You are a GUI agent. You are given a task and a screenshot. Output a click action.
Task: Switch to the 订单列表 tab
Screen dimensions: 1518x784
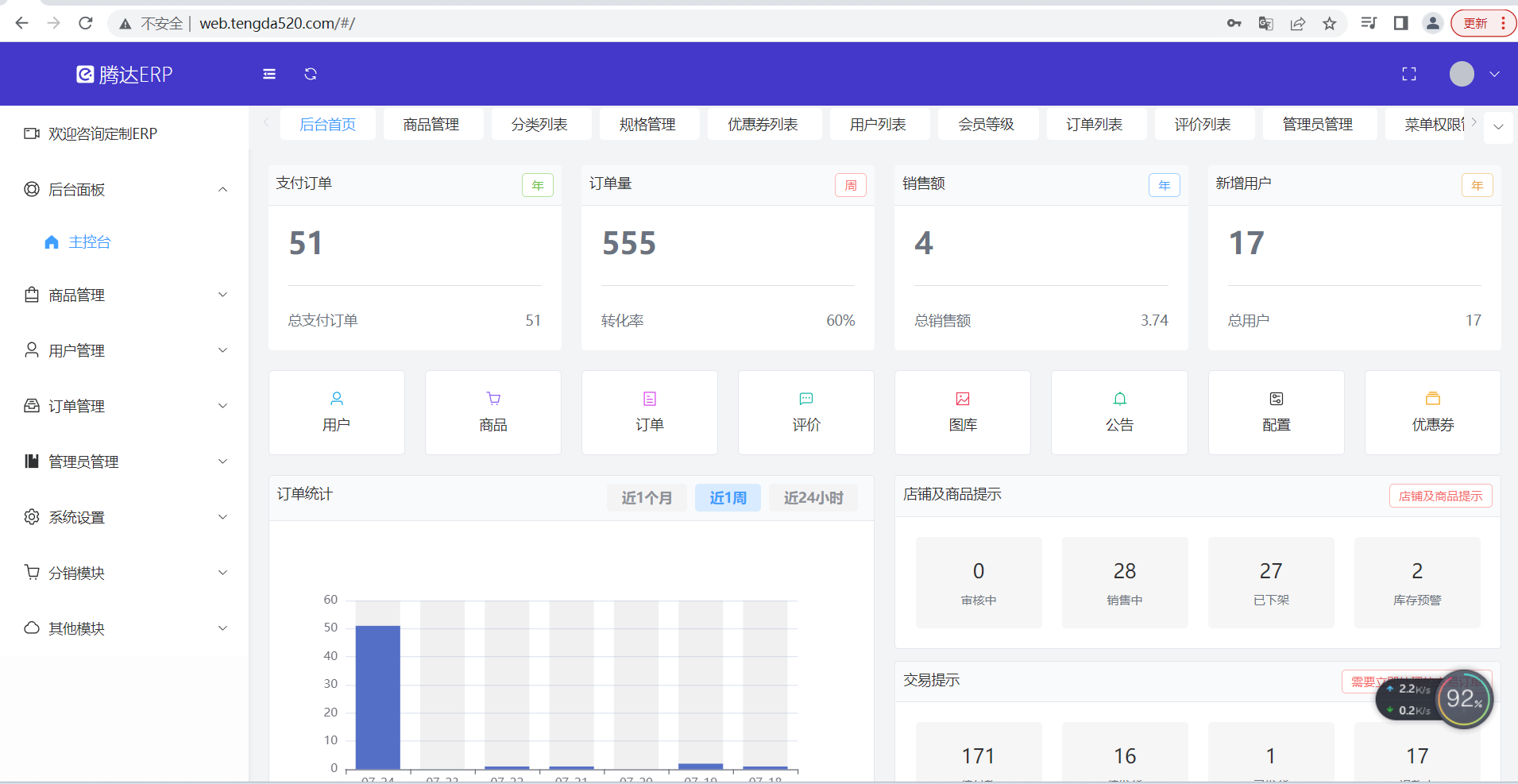point(1094,125)
